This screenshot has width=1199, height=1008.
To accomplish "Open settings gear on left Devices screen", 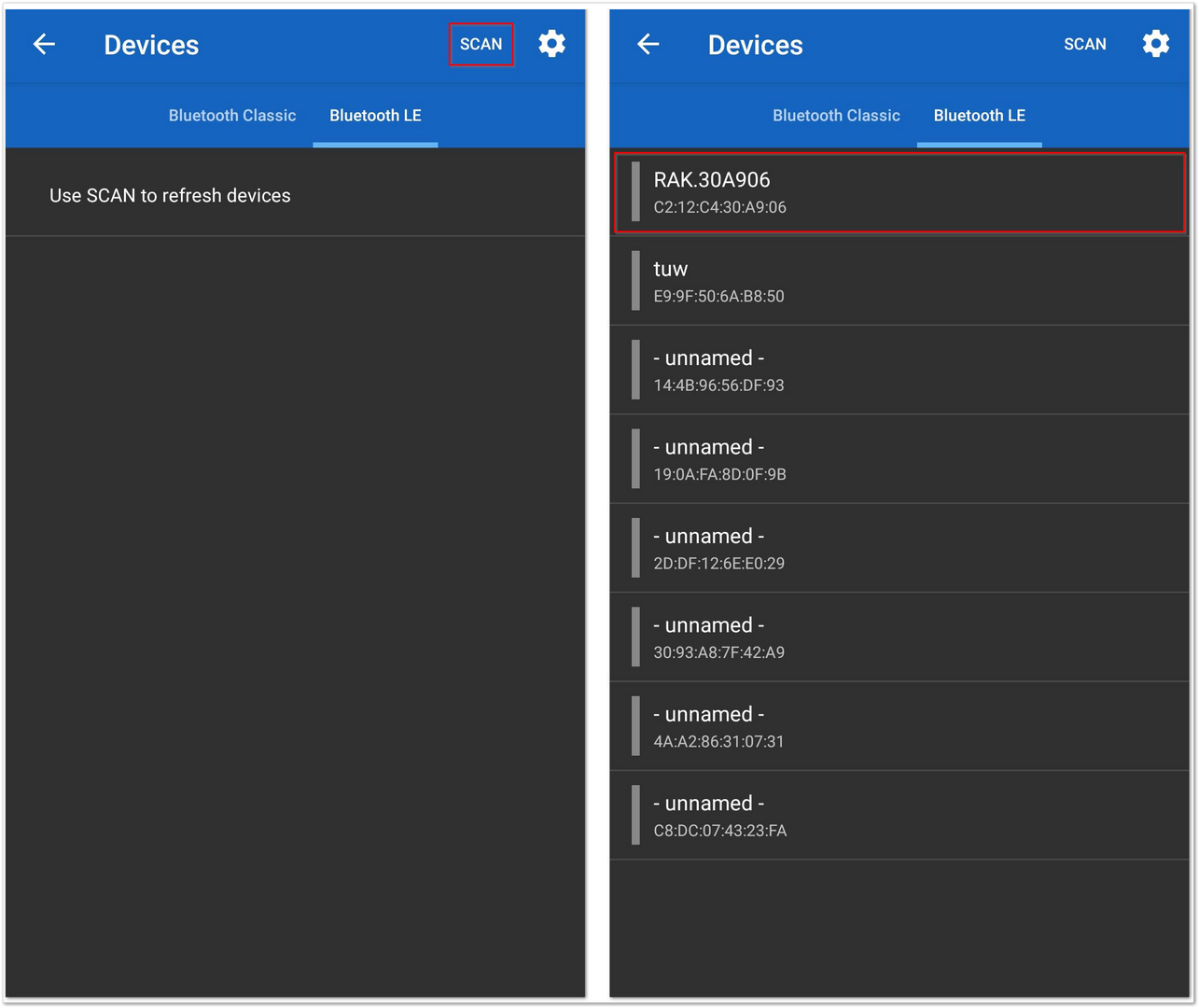I will pyautogui.click(x=552, y=44).
